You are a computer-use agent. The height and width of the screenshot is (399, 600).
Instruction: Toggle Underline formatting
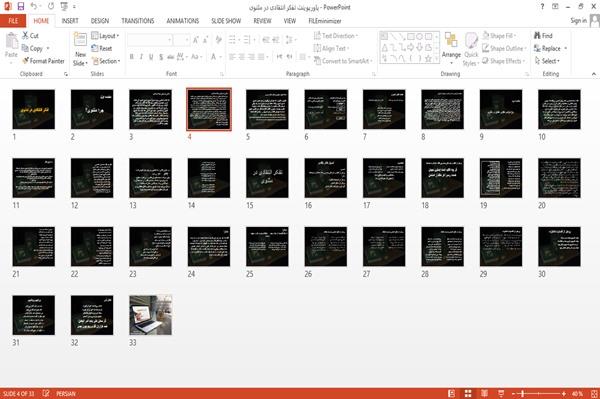(151, 57)
